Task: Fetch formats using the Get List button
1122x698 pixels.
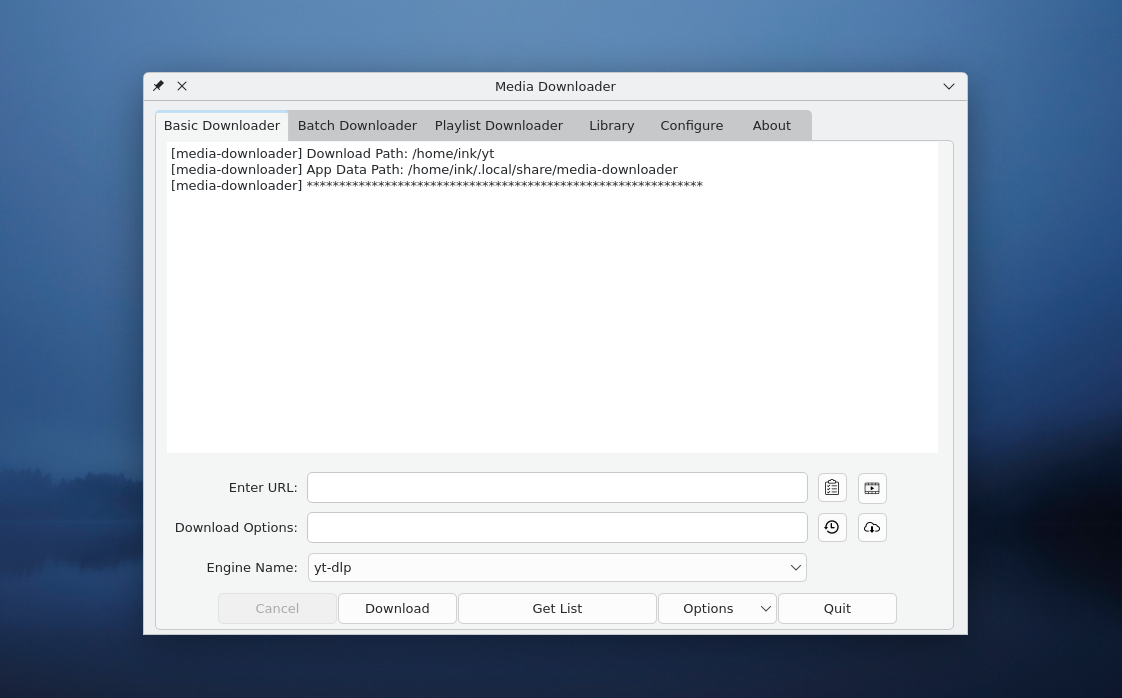Action: pos(557,608)
